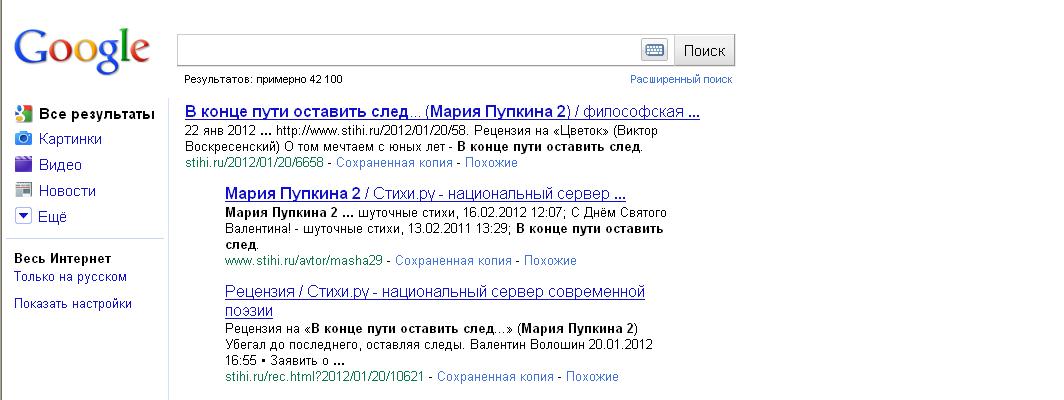This screenshot has height=400, width=1064.
Task: Open 'Рецензия / Стихи.ру' result title
Action: pos(434,302)
